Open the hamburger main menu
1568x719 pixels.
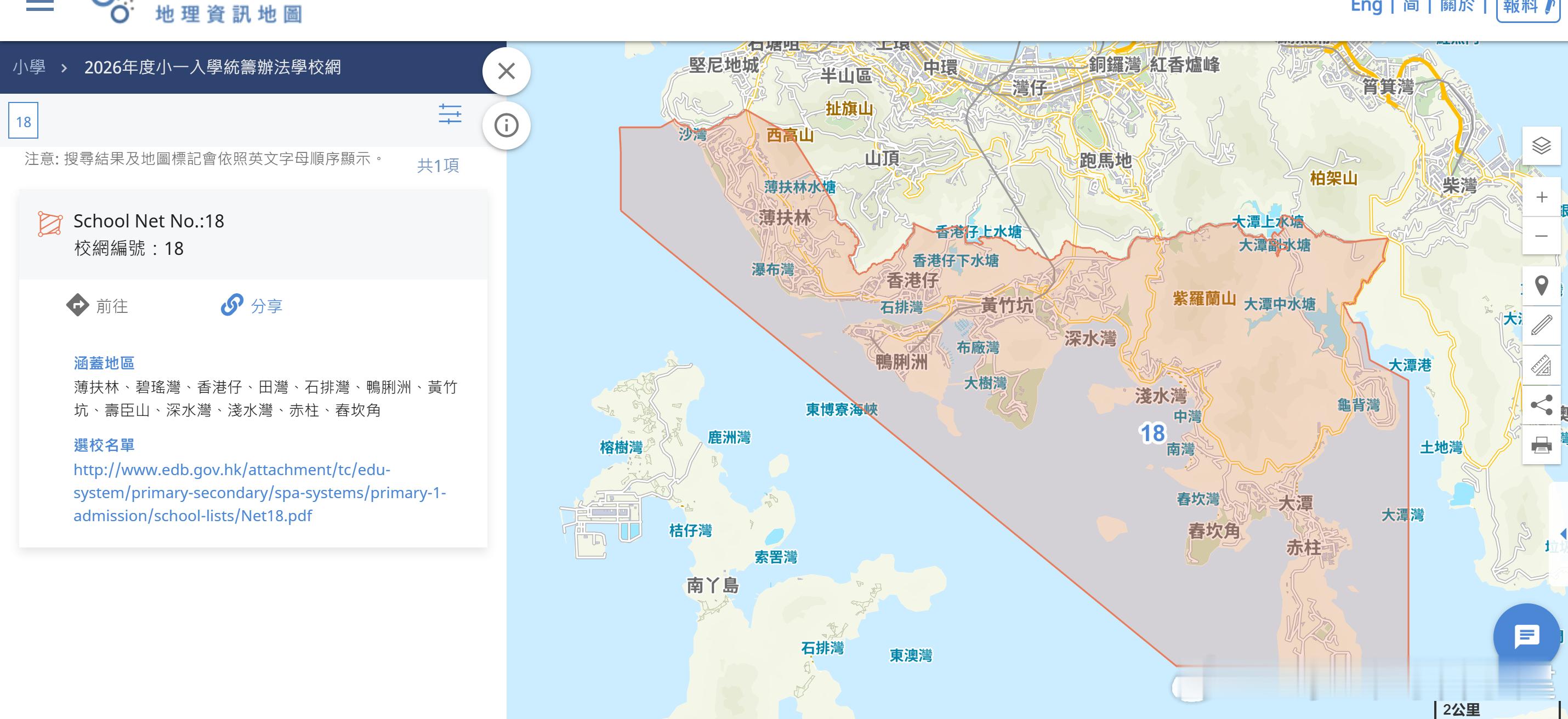click(x=40, y=6)
